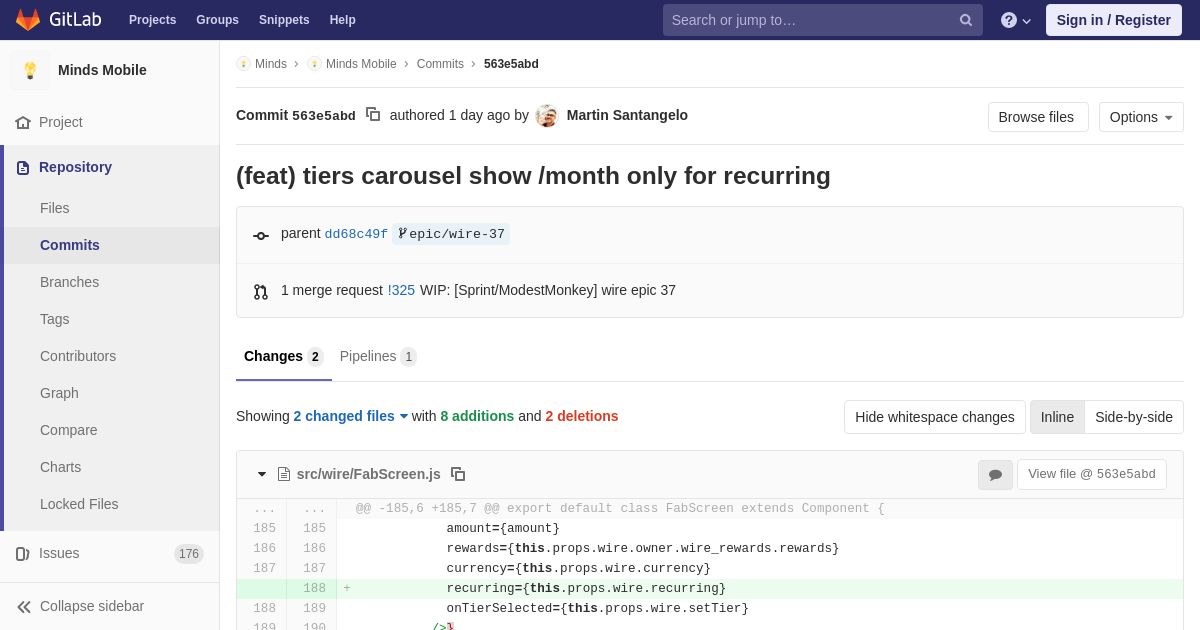Open Project in the sidebar

tap(61, 122)
